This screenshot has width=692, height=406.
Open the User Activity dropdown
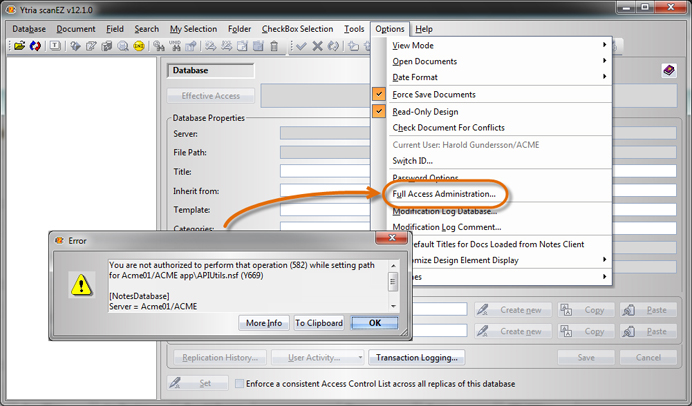coord(360,357)
